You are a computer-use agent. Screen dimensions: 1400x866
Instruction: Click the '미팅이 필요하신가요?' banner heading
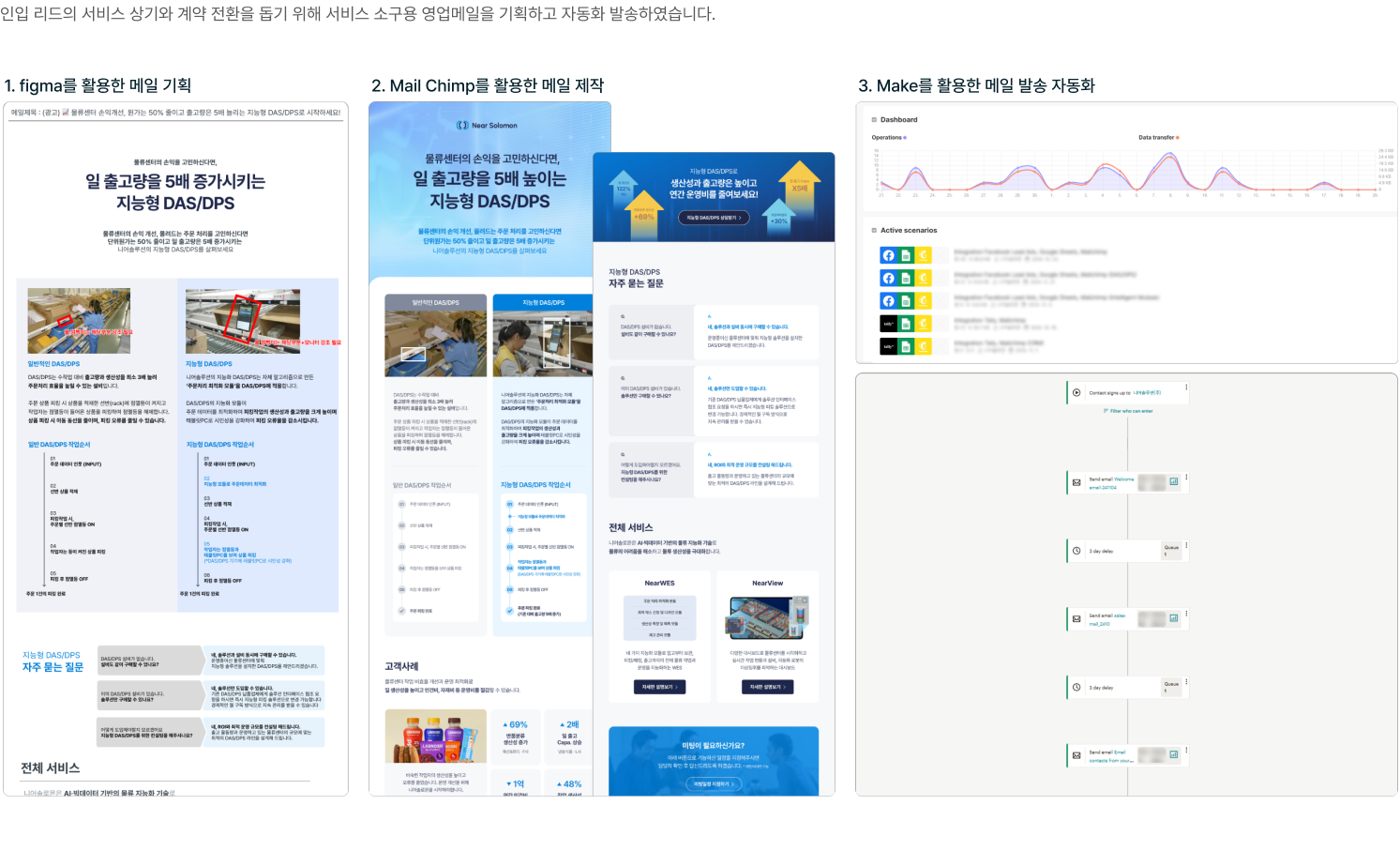pyautogui.click(x=714, y=746)
